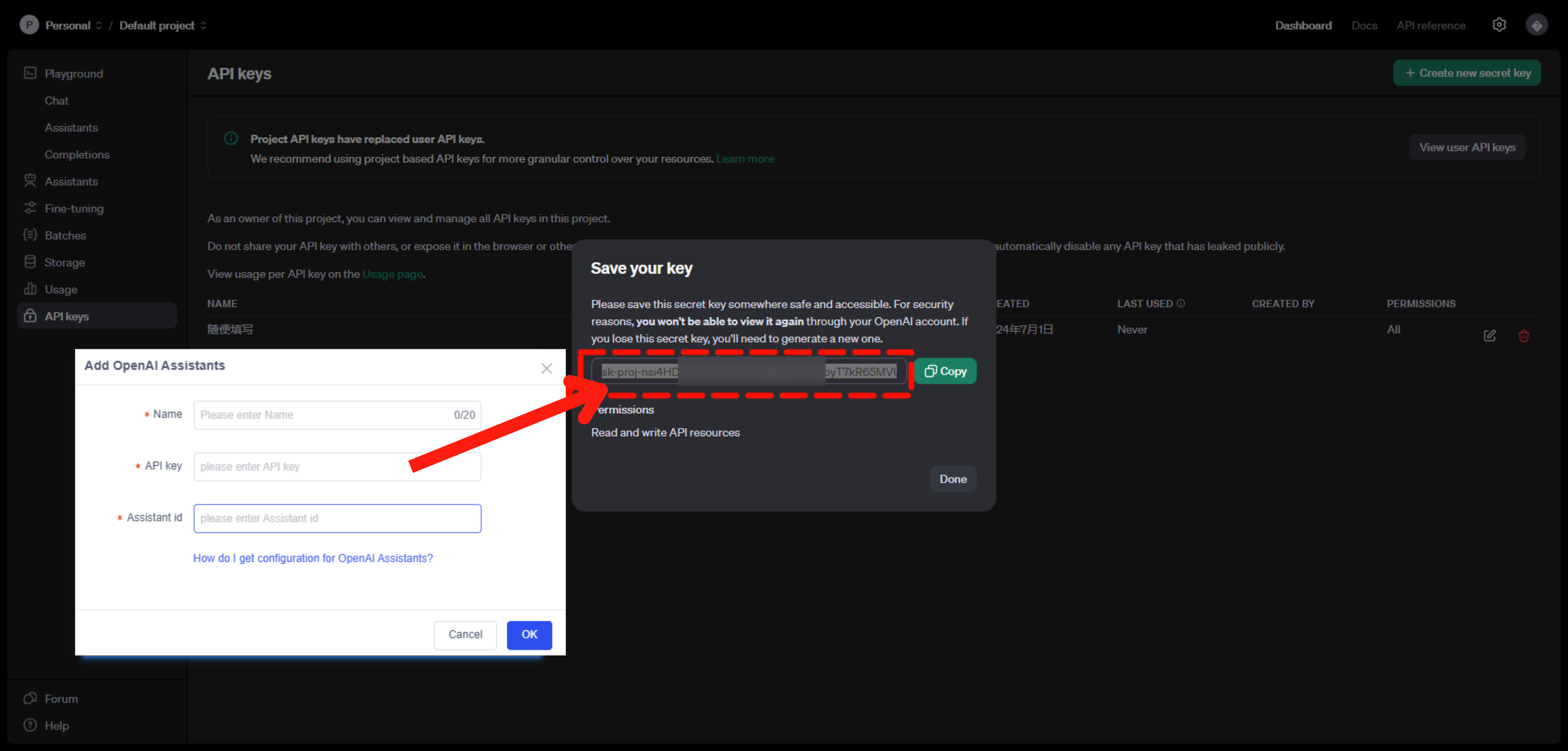Open API reference in header
Screen dimensions: 1568x751
pos(1431,26)
